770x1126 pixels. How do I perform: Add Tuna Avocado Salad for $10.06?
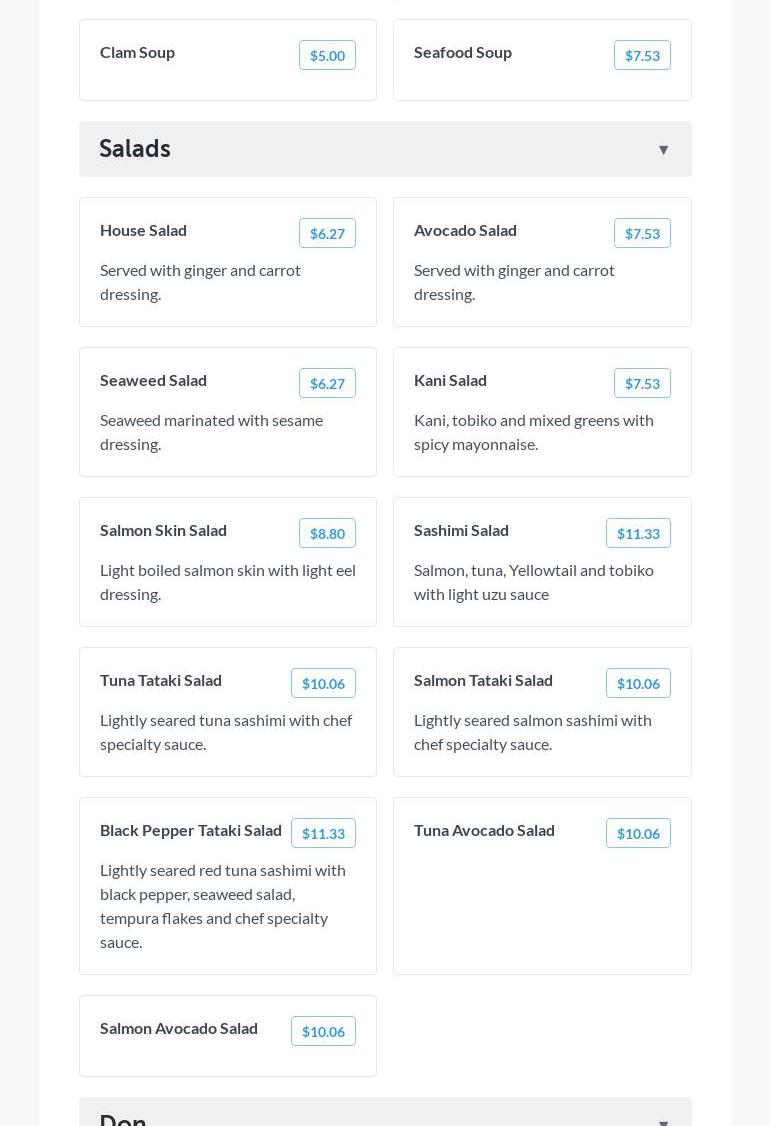[638, 834]
